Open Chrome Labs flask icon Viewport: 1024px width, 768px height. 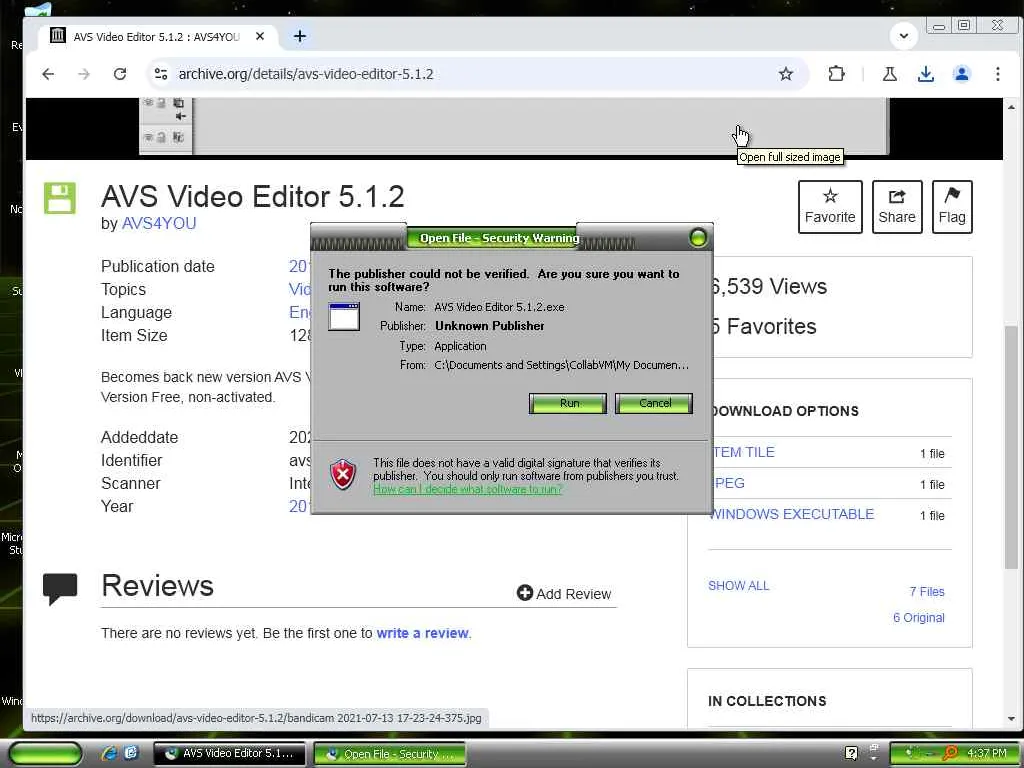click(889, 74)
